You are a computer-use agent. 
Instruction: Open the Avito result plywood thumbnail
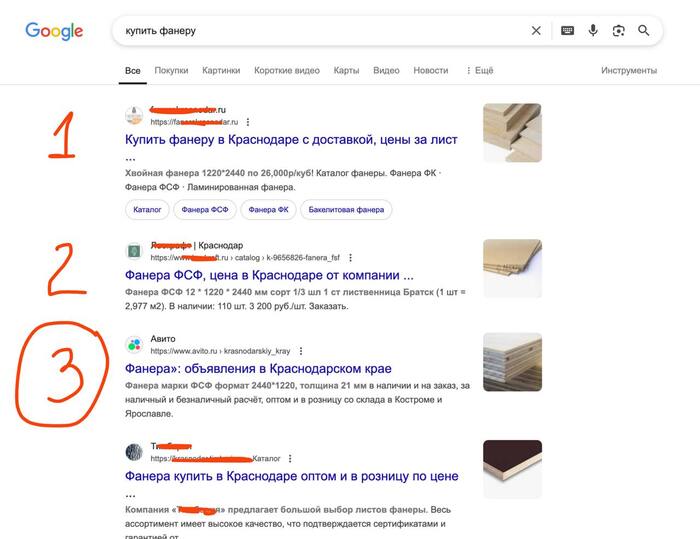click(x=512, y=362)
